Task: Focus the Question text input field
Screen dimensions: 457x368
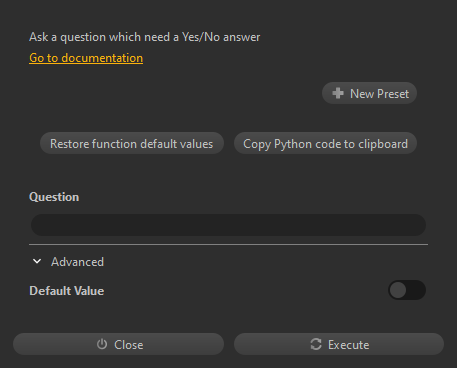Action: [x=228, y=225]
